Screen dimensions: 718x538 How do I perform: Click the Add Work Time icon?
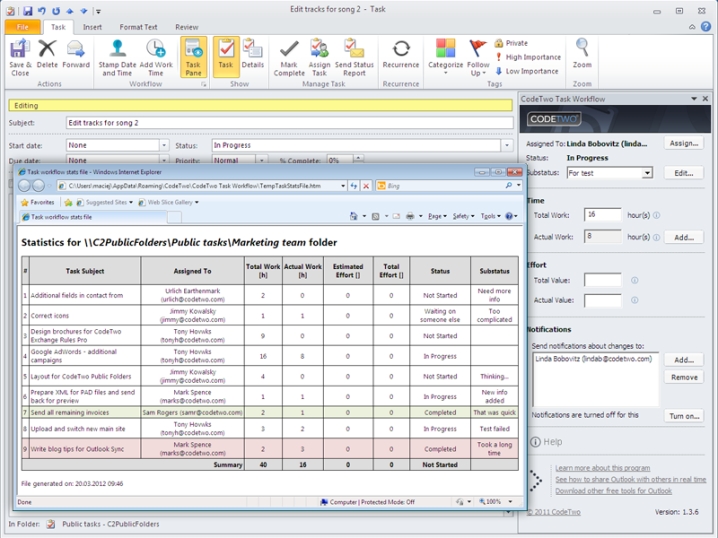click(157, 50)
